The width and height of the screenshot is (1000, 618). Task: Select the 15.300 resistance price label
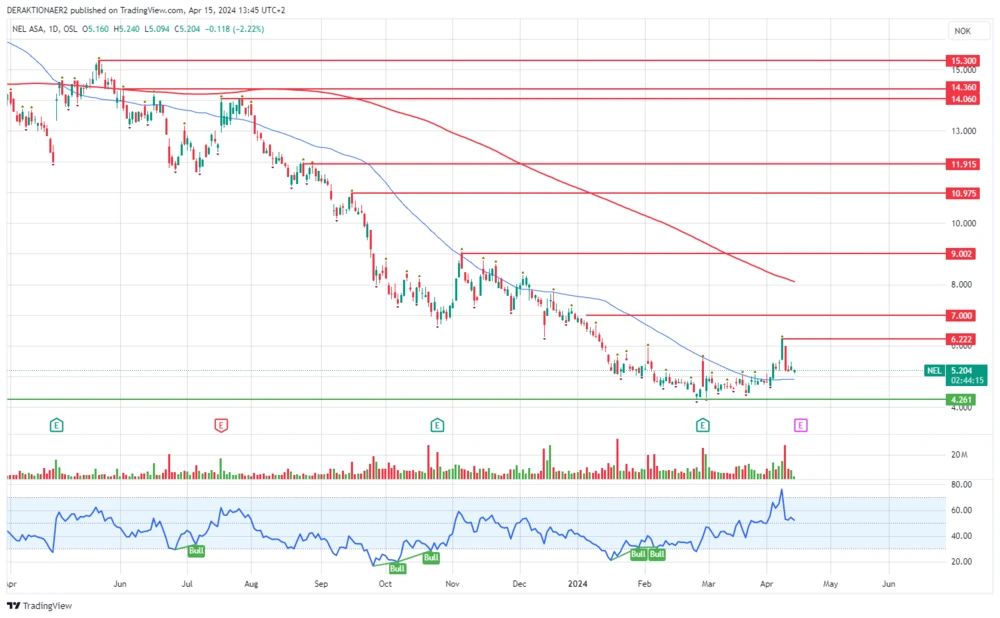pyautogui.click(x=962, y=61)
